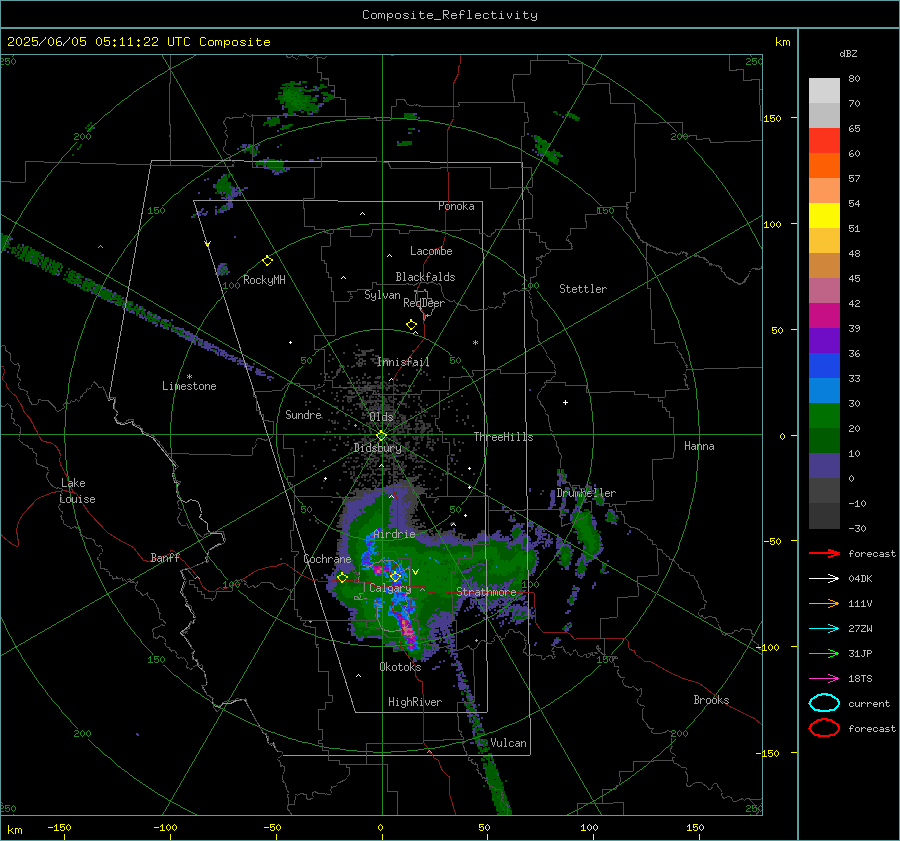Click the magenta 18TS arrow legend icon
This screenshot has height=841, width=900.
pos(824,679)
